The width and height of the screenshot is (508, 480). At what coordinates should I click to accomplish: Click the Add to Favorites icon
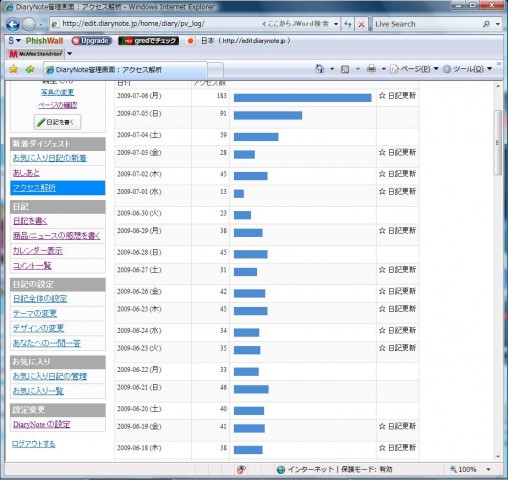(x=30, y=69)
